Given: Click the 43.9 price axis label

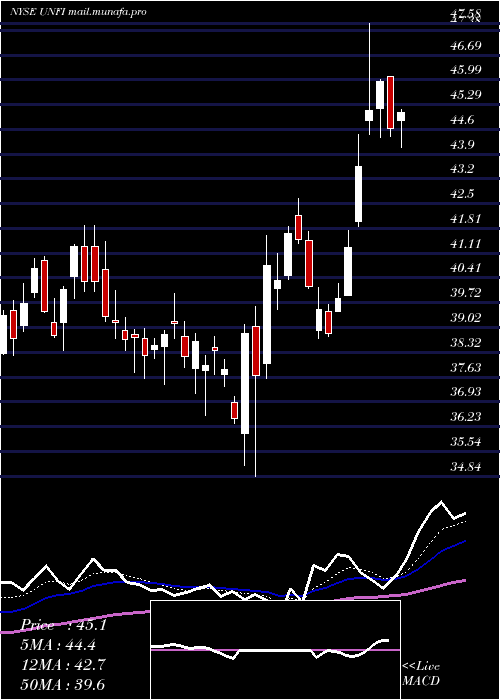Looking at the screenshot, I should (462, 145).
